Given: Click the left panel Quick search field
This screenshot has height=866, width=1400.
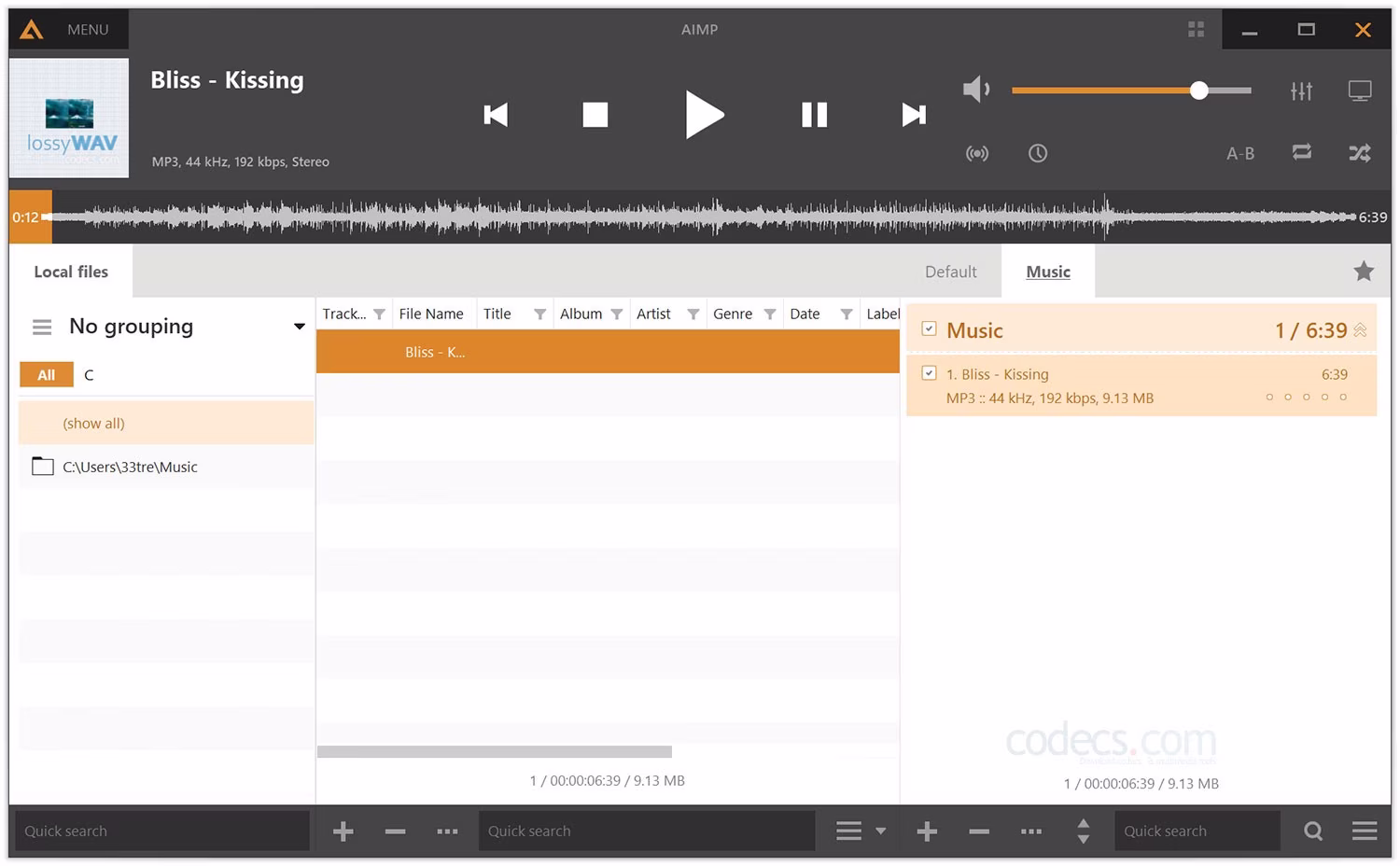Looking at the screenshot, I should pos(162,831).
